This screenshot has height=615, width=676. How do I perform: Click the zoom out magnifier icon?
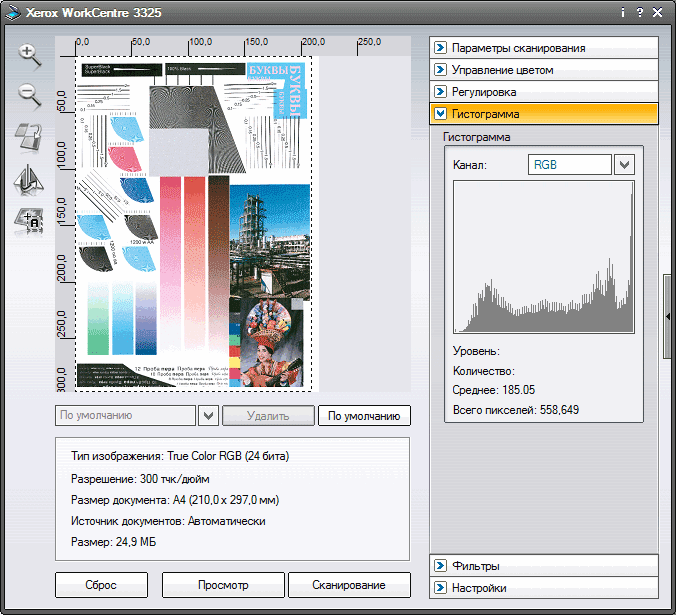pyautogui.click(x=29, y=96)
